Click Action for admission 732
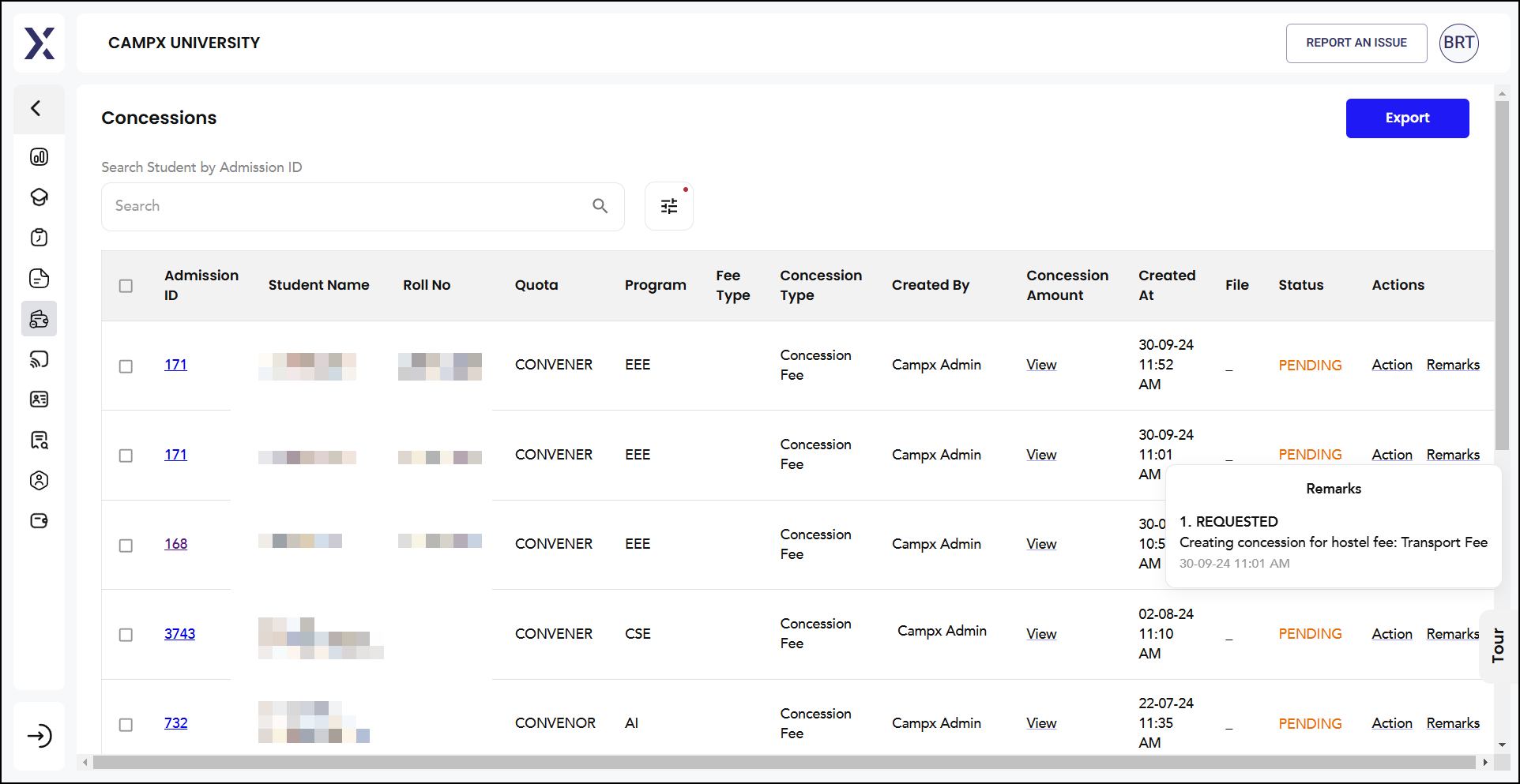1520x784 pixels. [1391, 723]
